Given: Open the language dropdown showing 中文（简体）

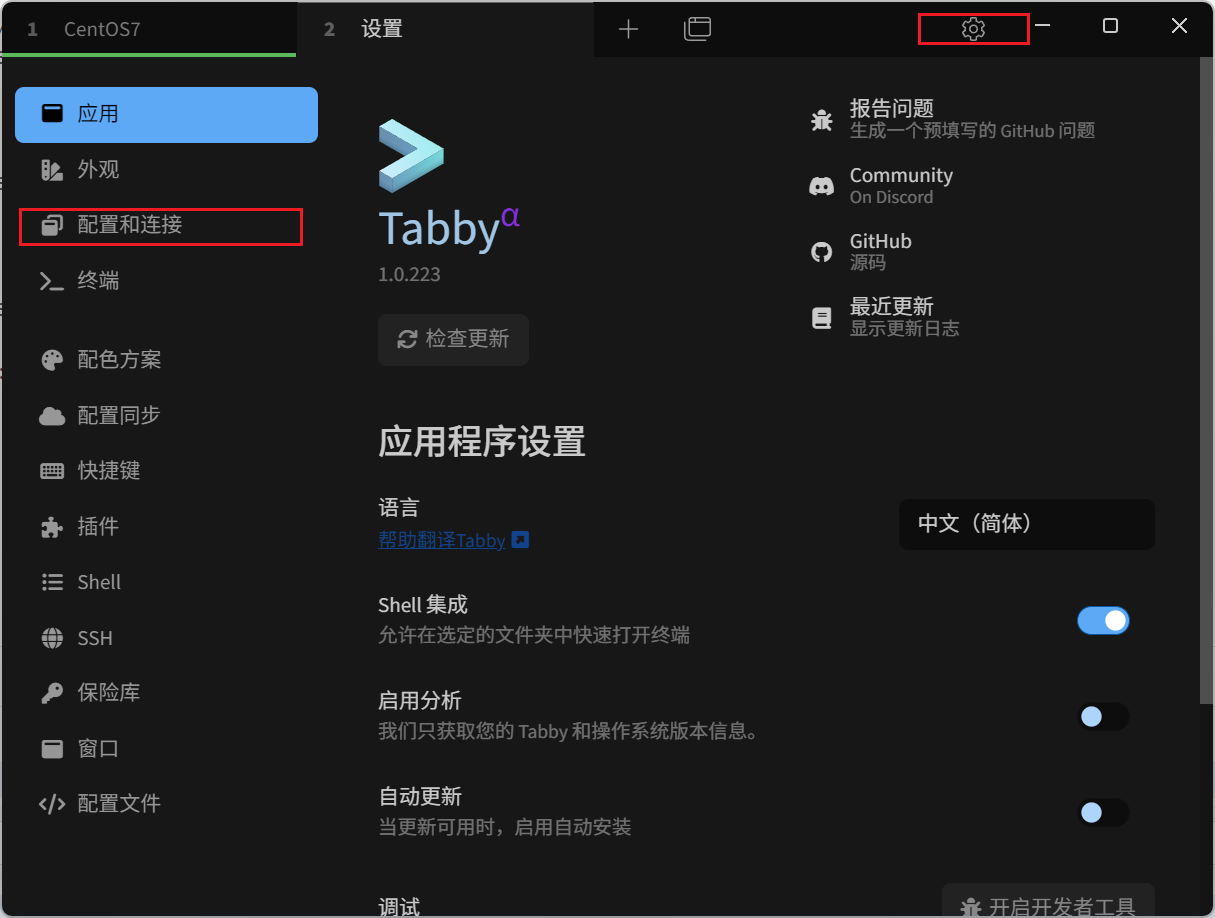Looking at the screenshot, I should [x=1026, y=524].
